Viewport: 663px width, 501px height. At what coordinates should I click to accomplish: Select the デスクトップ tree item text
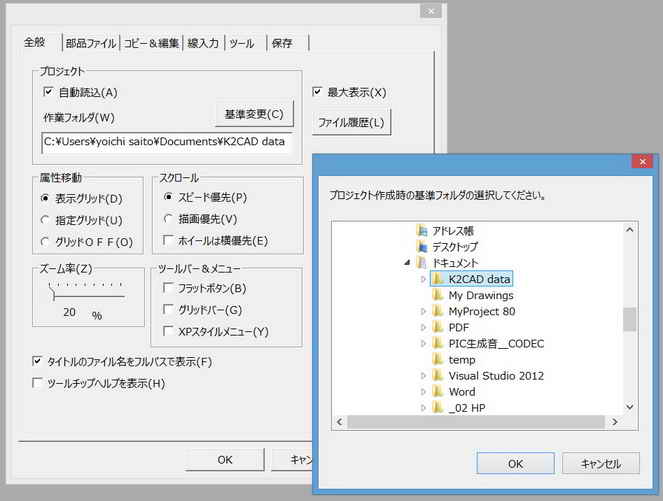coord(455,247)
